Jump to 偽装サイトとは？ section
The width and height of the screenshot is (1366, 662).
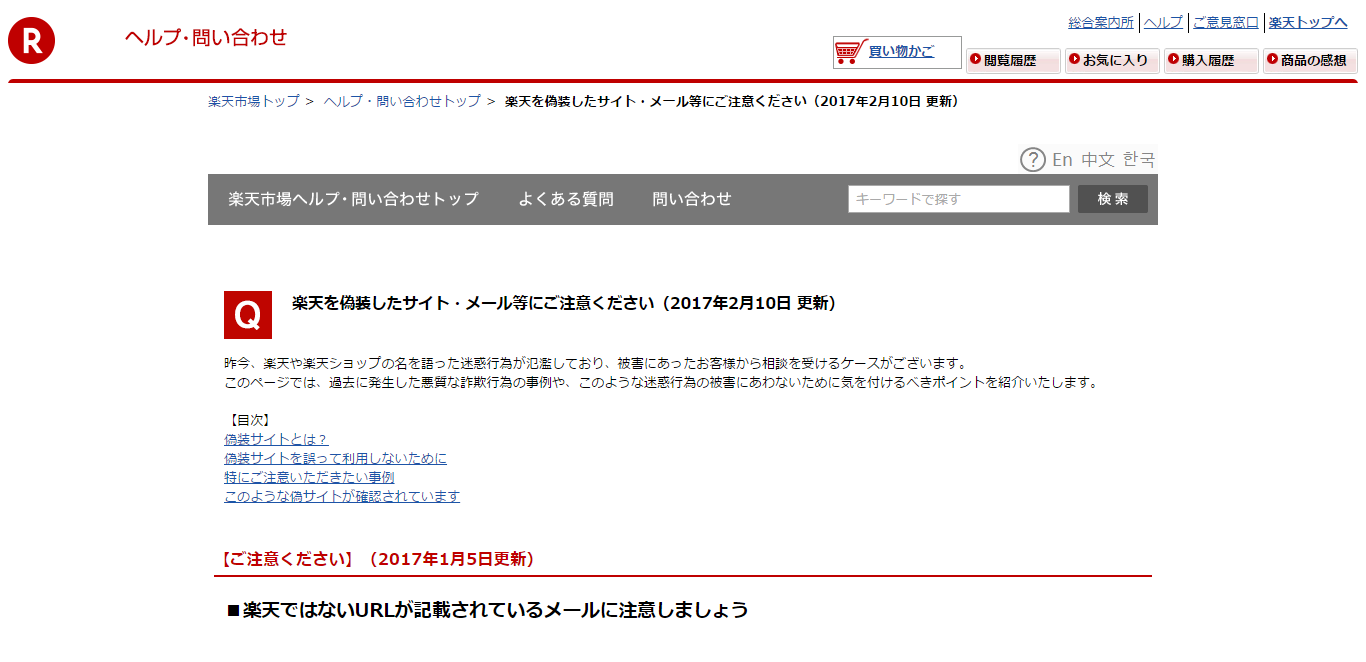click(x=276, y=439)
